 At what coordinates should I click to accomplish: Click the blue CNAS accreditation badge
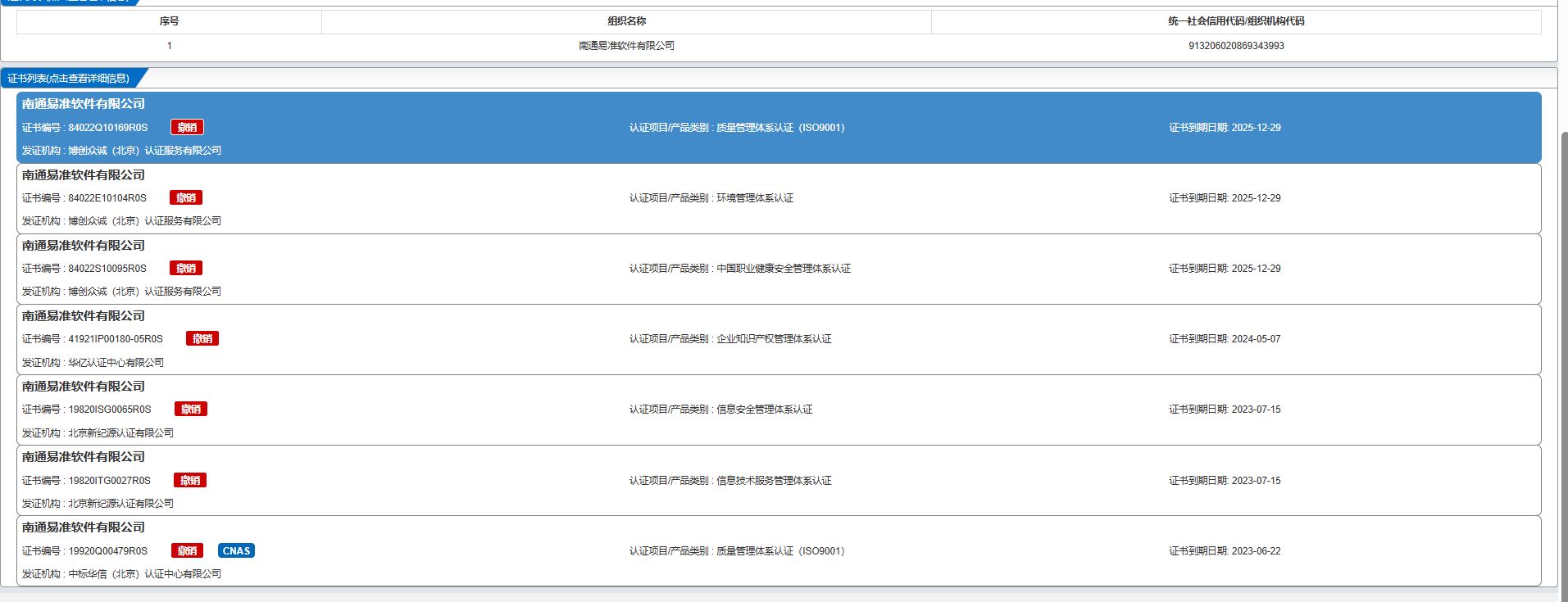(236, 550)
